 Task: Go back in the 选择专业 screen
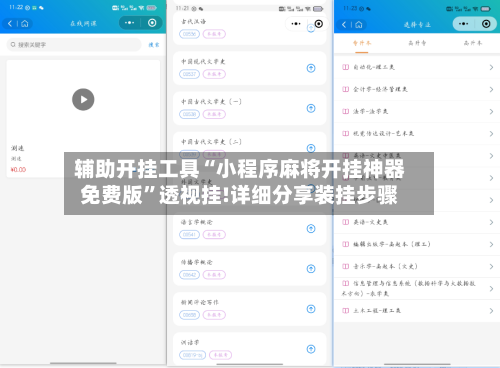point(344,24)
